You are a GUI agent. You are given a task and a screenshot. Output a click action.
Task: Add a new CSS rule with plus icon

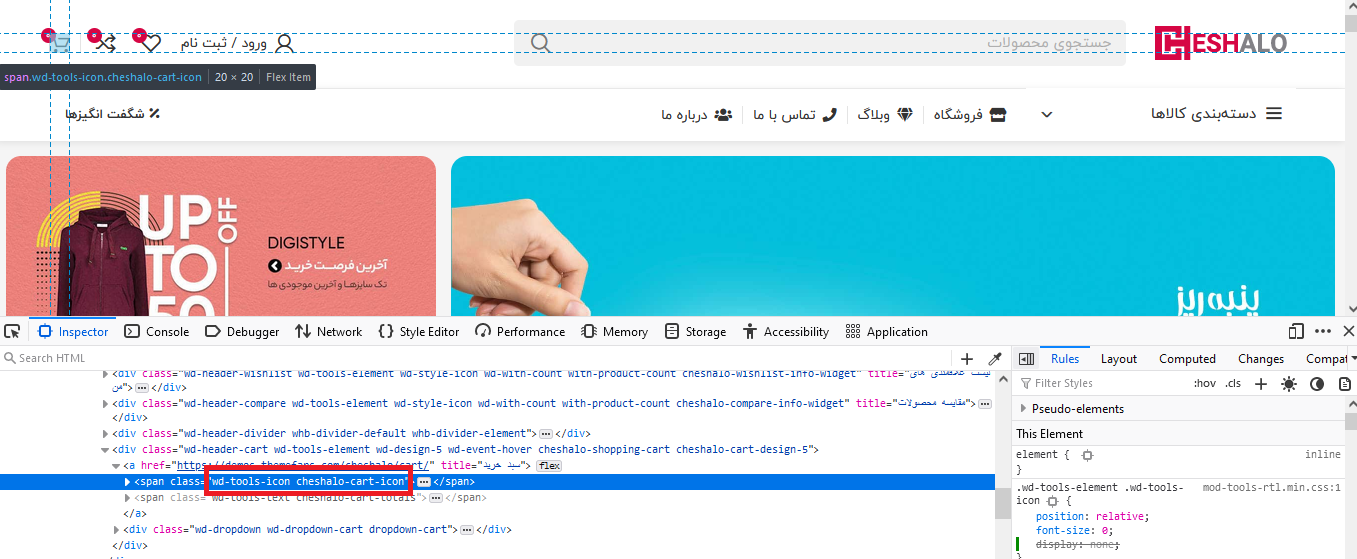coord(1261,383)
